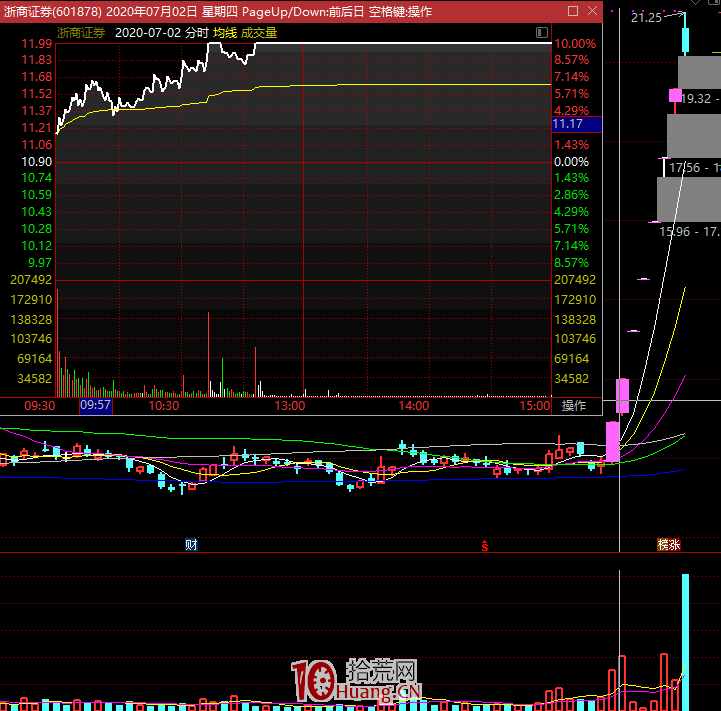
Task: Click the 0.00% percentage label
Action: pos(572,161)
